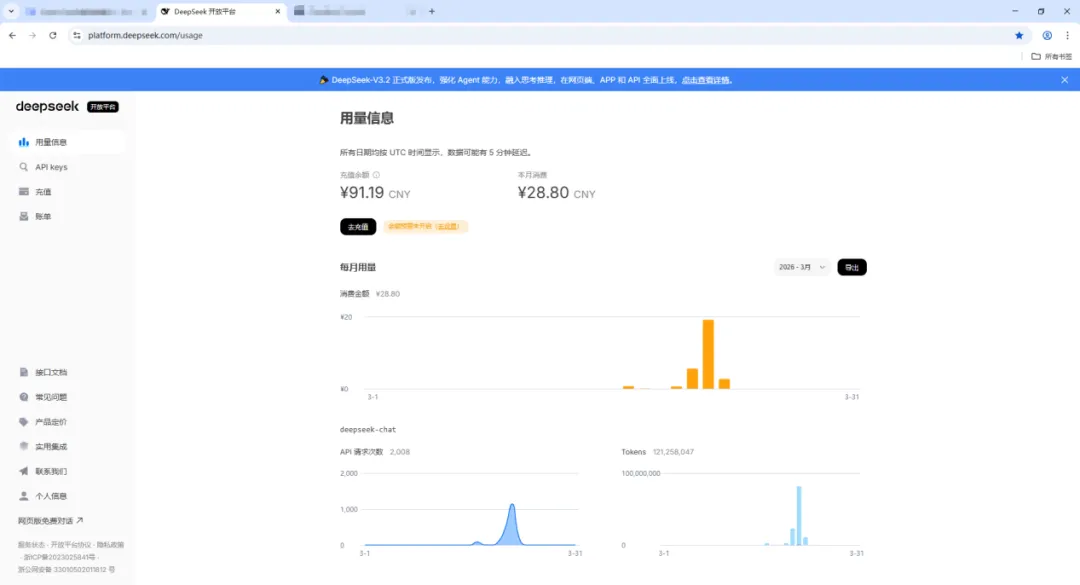
Task: Click the Tokens total 121,258,047
Action: (673, 452)
